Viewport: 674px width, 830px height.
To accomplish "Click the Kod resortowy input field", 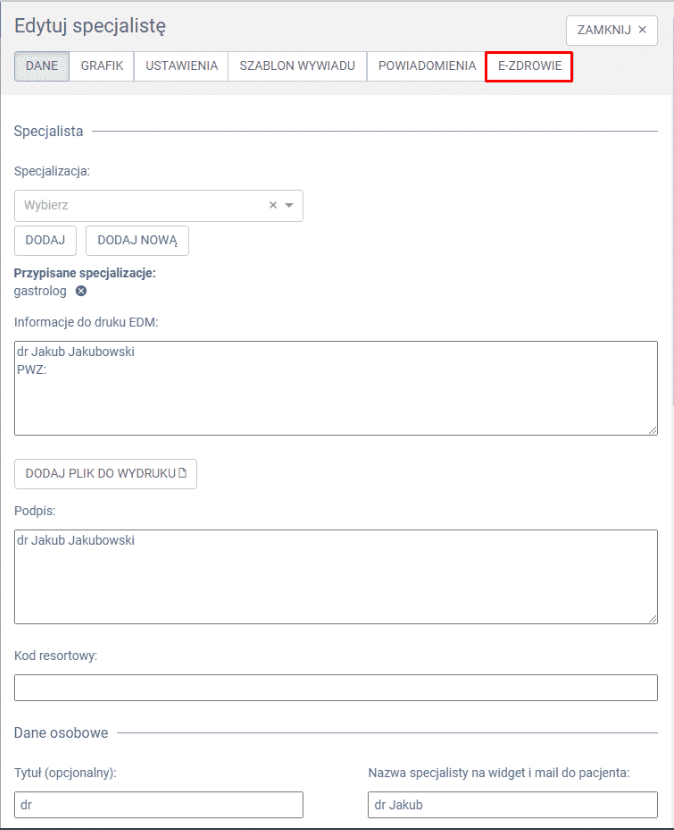I will click(335, 688).
